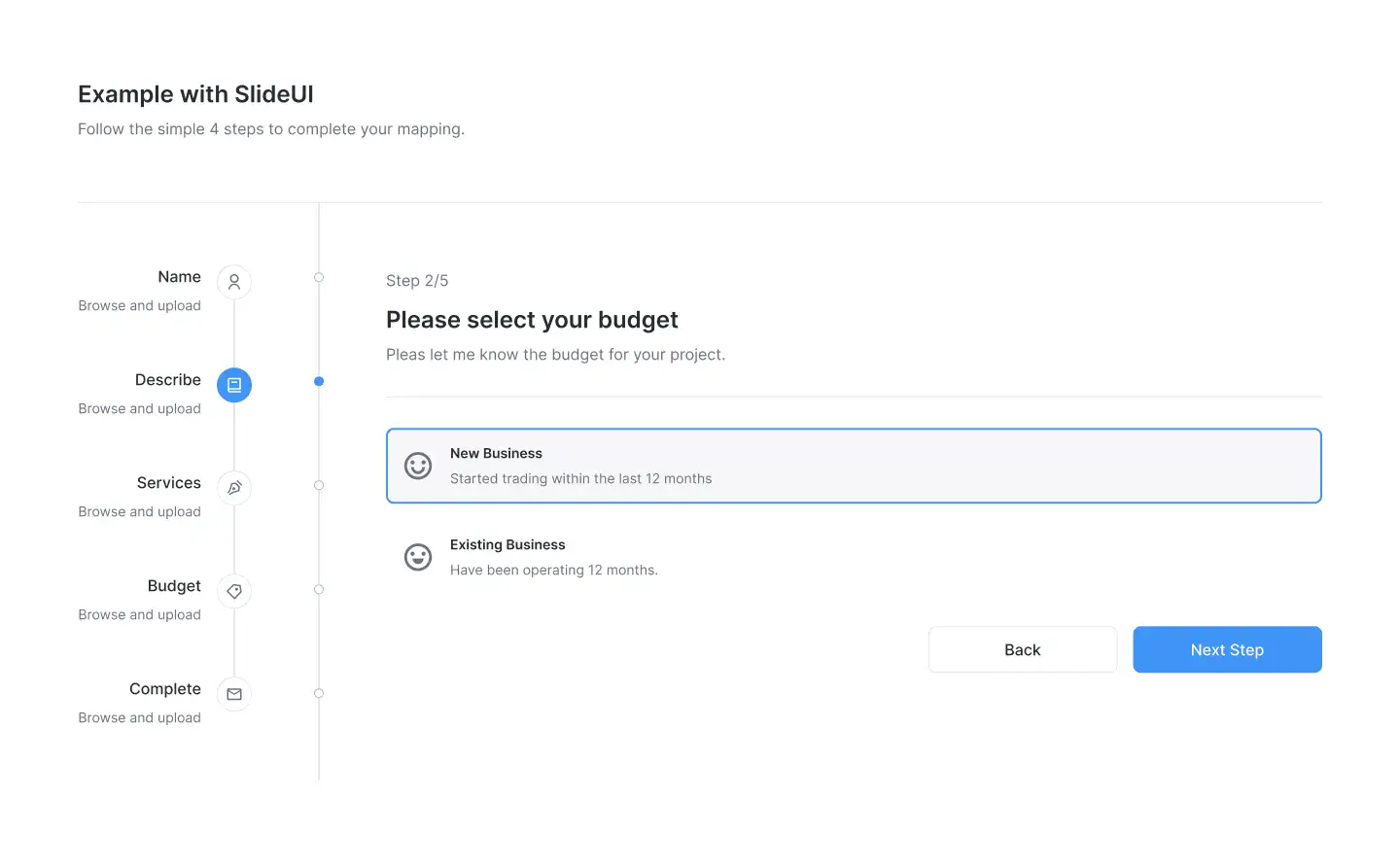
Task: Click the Existing Business laughing face icon
Action: [x=418, y=557]
